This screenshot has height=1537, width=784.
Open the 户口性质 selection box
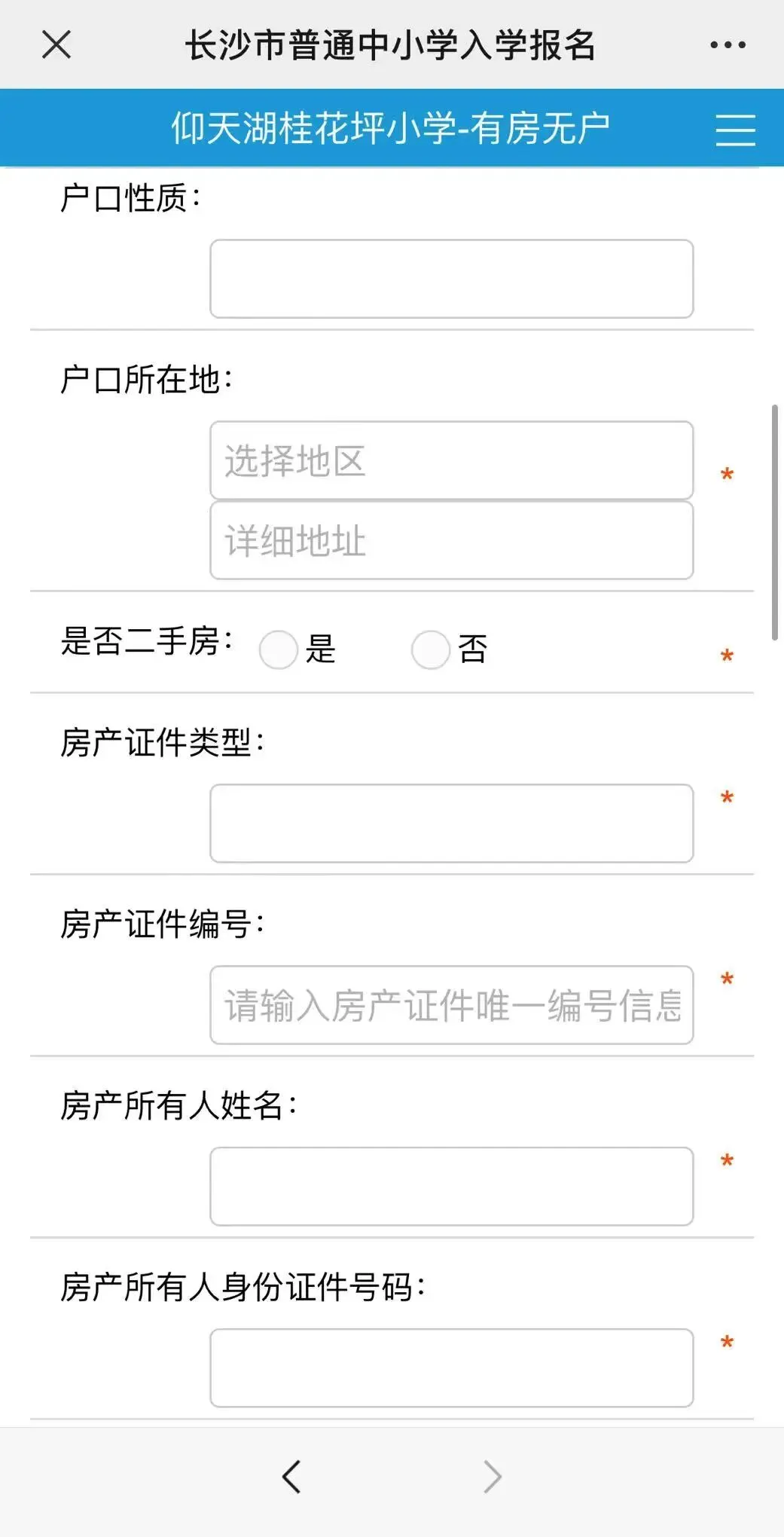[x=452, y=279]
